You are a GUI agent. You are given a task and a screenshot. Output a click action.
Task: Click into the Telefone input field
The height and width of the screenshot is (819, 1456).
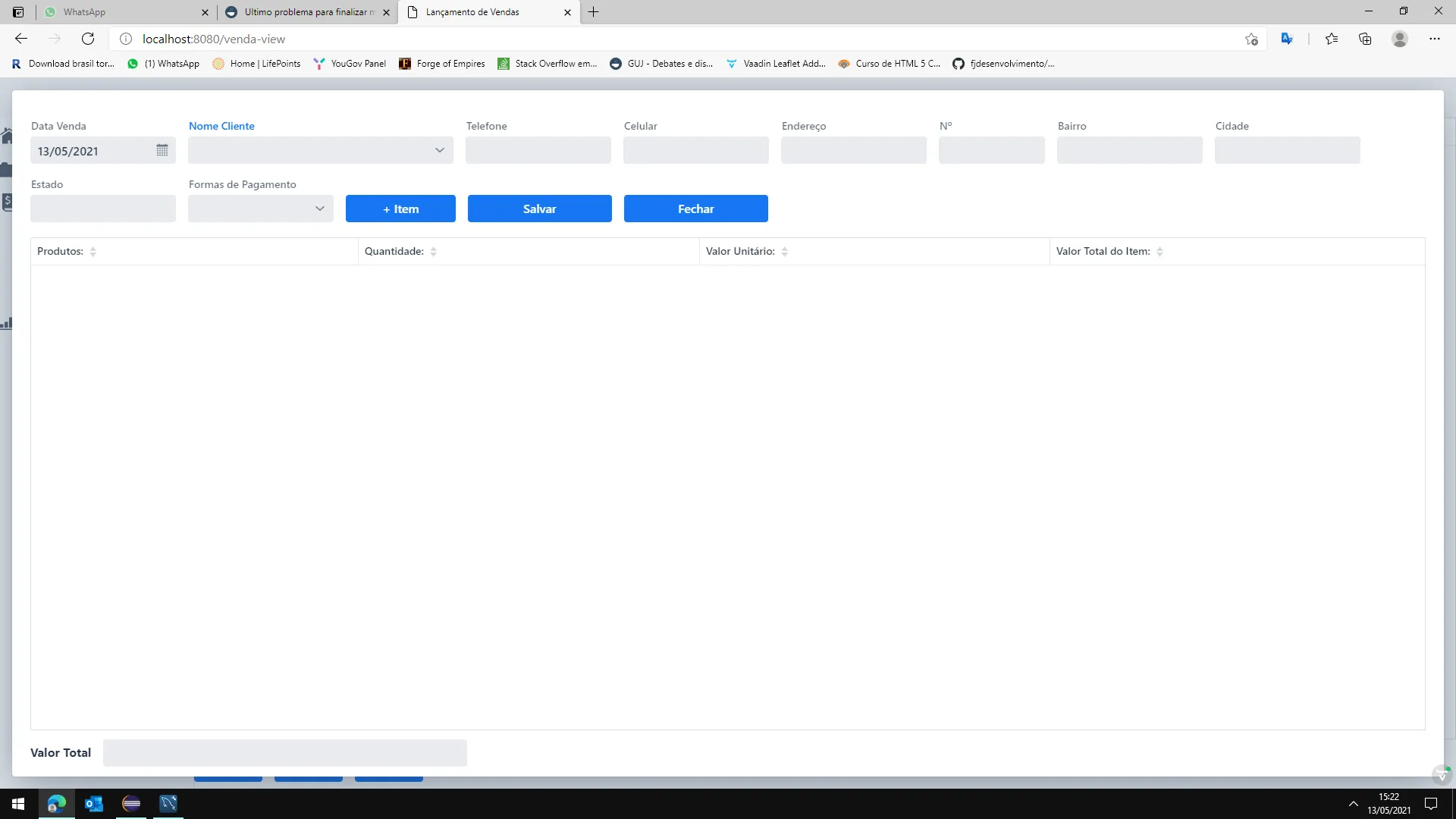pos(538,150)
